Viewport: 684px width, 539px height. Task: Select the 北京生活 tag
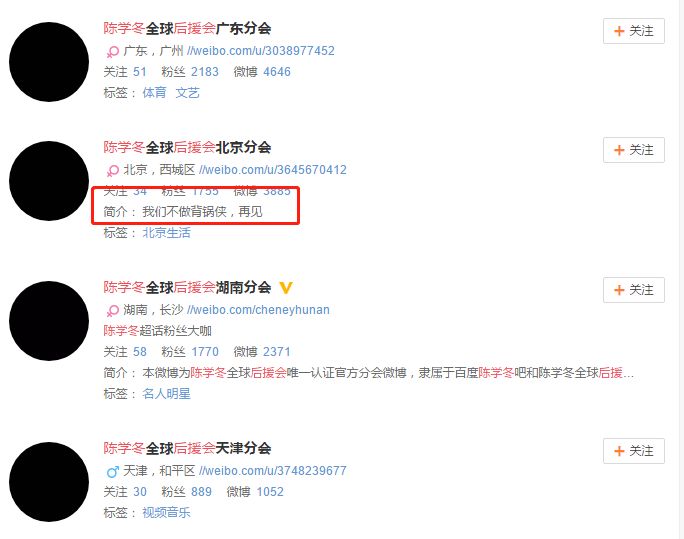coord(167,233)
